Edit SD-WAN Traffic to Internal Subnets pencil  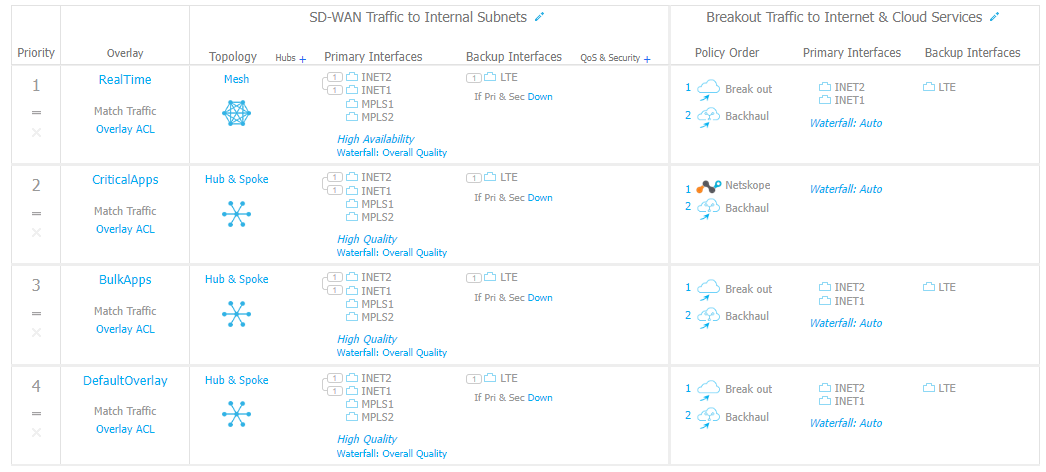click(540, 17)
